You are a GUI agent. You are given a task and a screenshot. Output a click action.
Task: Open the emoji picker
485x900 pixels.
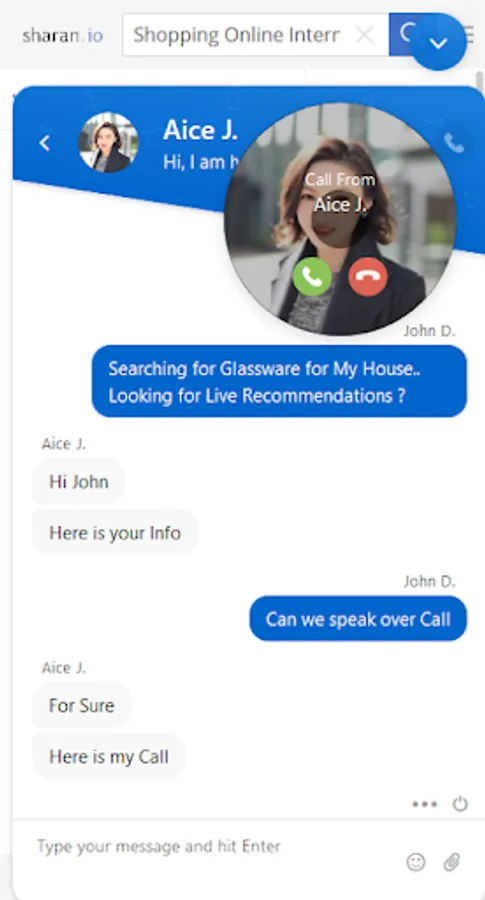coord(416,862)
